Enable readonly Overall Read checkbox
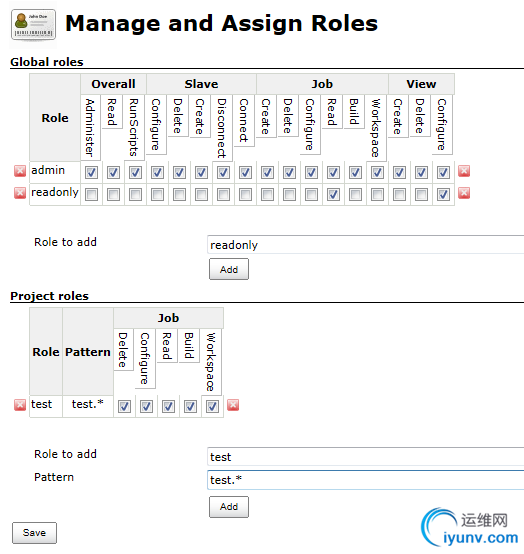 point(113,194)
